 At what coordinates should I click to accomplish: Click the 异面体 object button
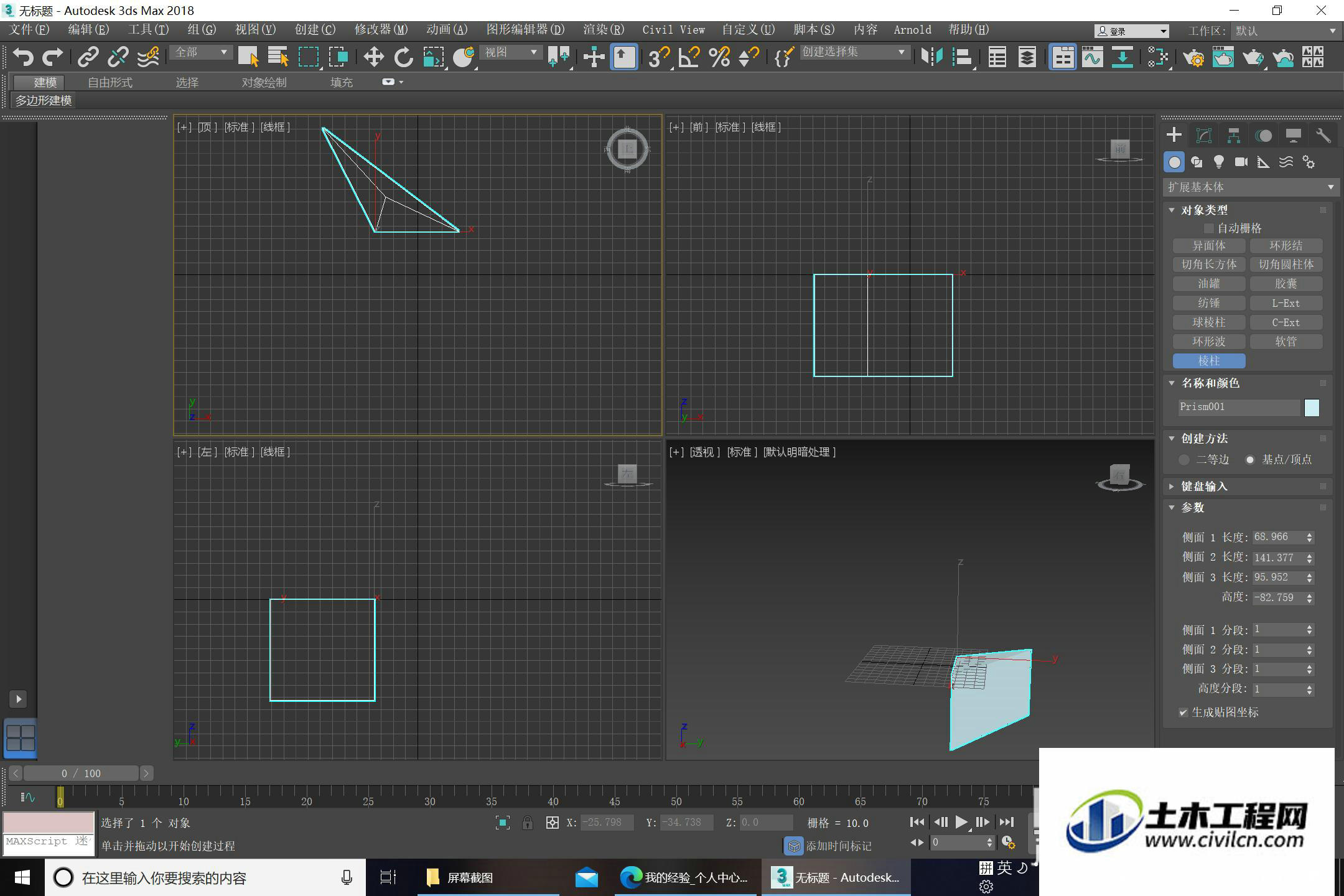(1209, 246)
